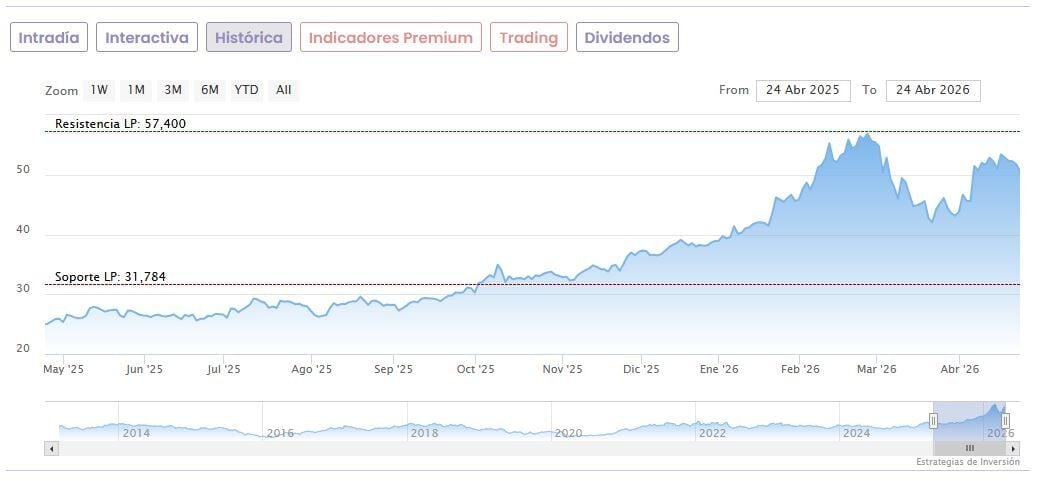The image size is (1040, 481).
Task: Click the navigator scrollbar thumb
Action: point(969,449)
